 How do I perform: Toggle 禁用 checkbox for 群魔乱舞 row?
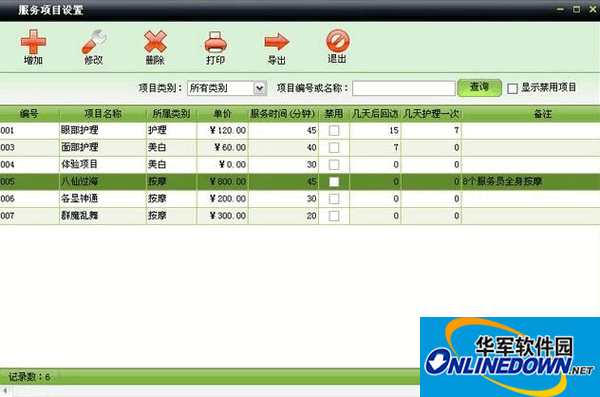[x=334, y=216]
